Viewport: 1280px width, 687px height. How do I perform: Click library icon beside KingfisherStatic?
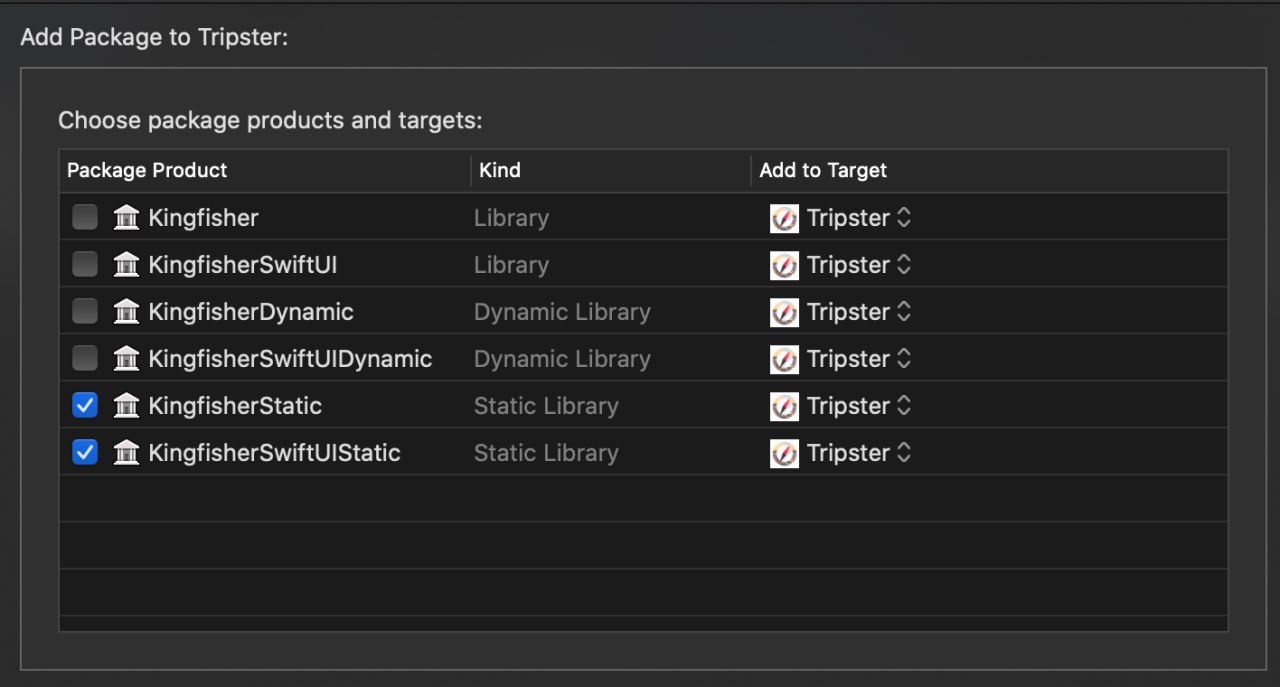point(126,405)
